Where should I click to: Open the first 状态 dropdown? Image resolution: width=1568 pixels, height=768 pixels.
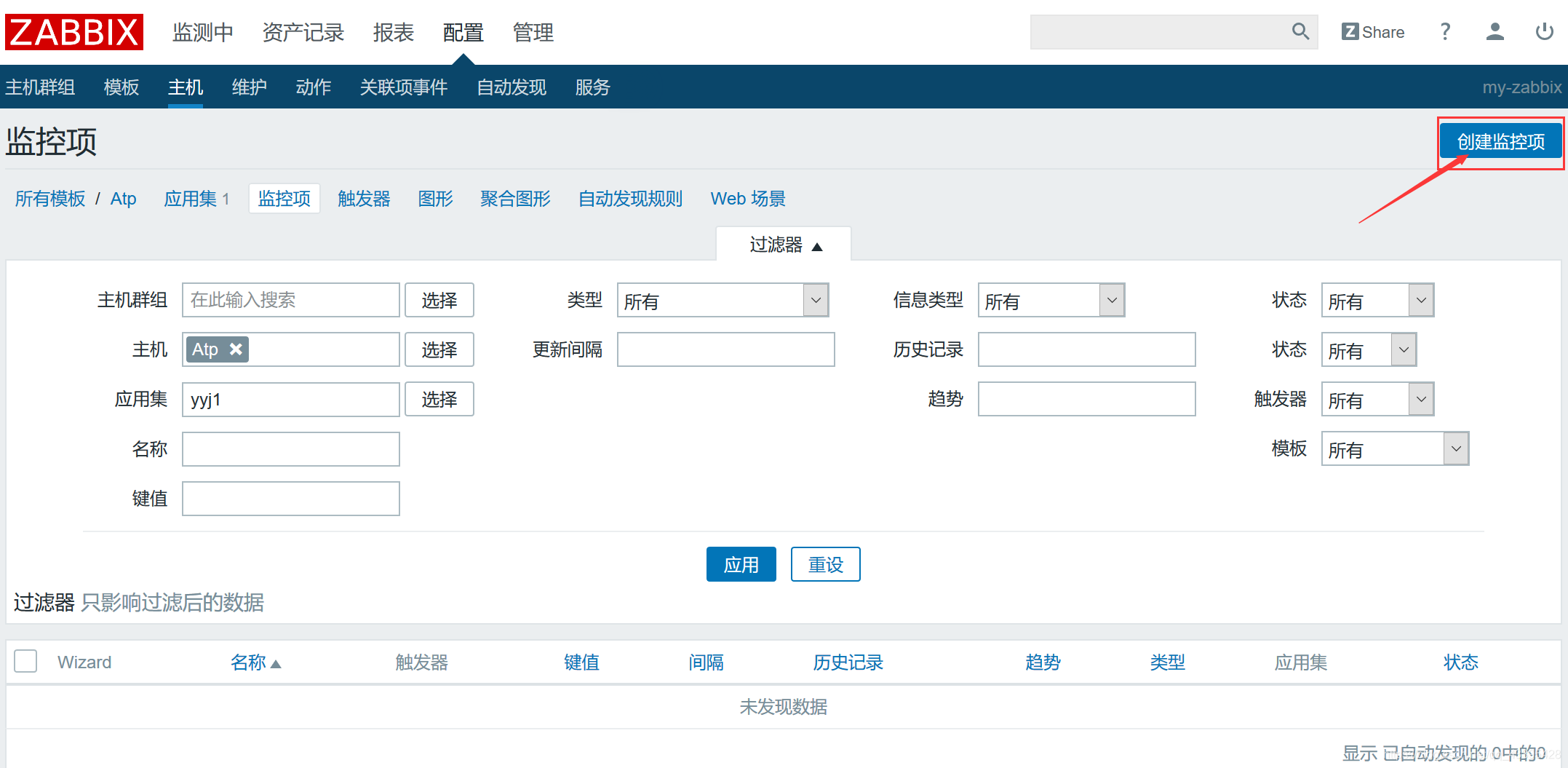(1377, 300)
